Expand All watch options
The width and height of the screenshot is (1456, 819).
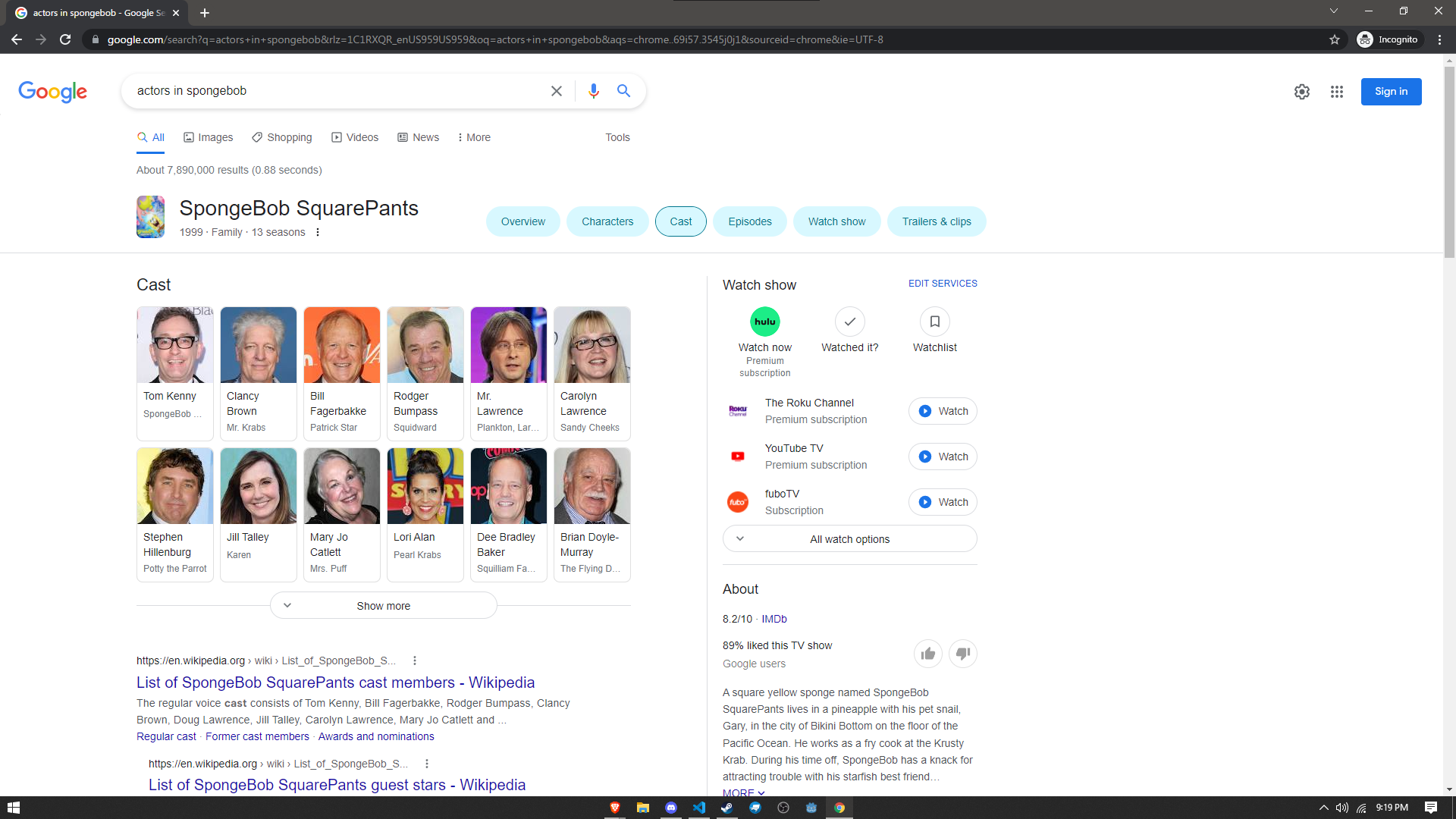pyautogui.click(x=849, y=539)
